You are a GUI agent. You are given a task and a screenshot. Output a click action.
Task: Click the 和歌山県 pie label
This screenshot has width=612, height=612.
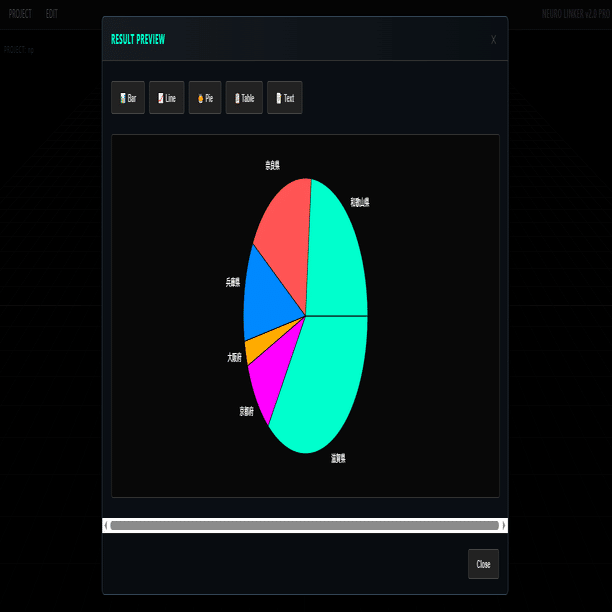[359, 202]
